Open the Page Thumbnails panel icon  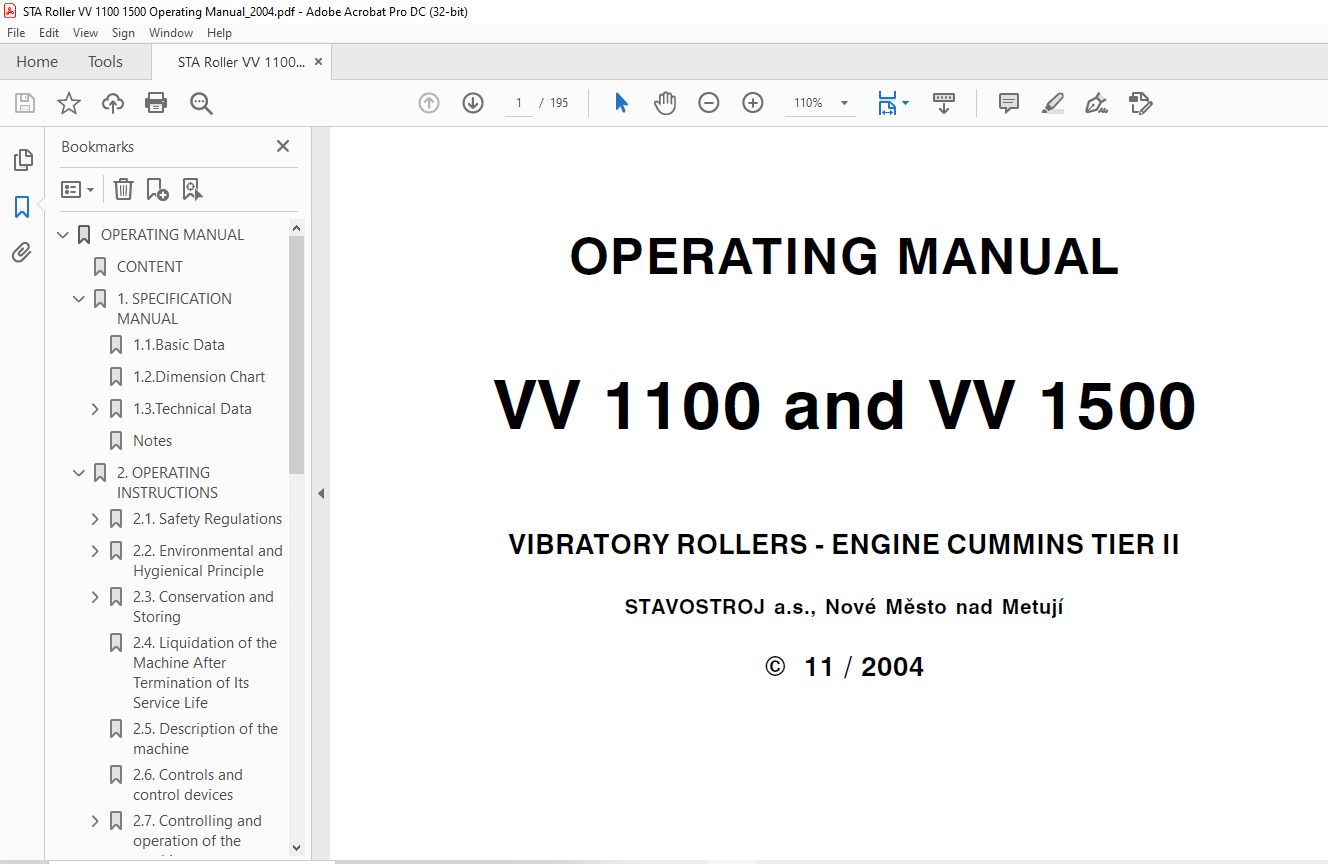[22, 160]
